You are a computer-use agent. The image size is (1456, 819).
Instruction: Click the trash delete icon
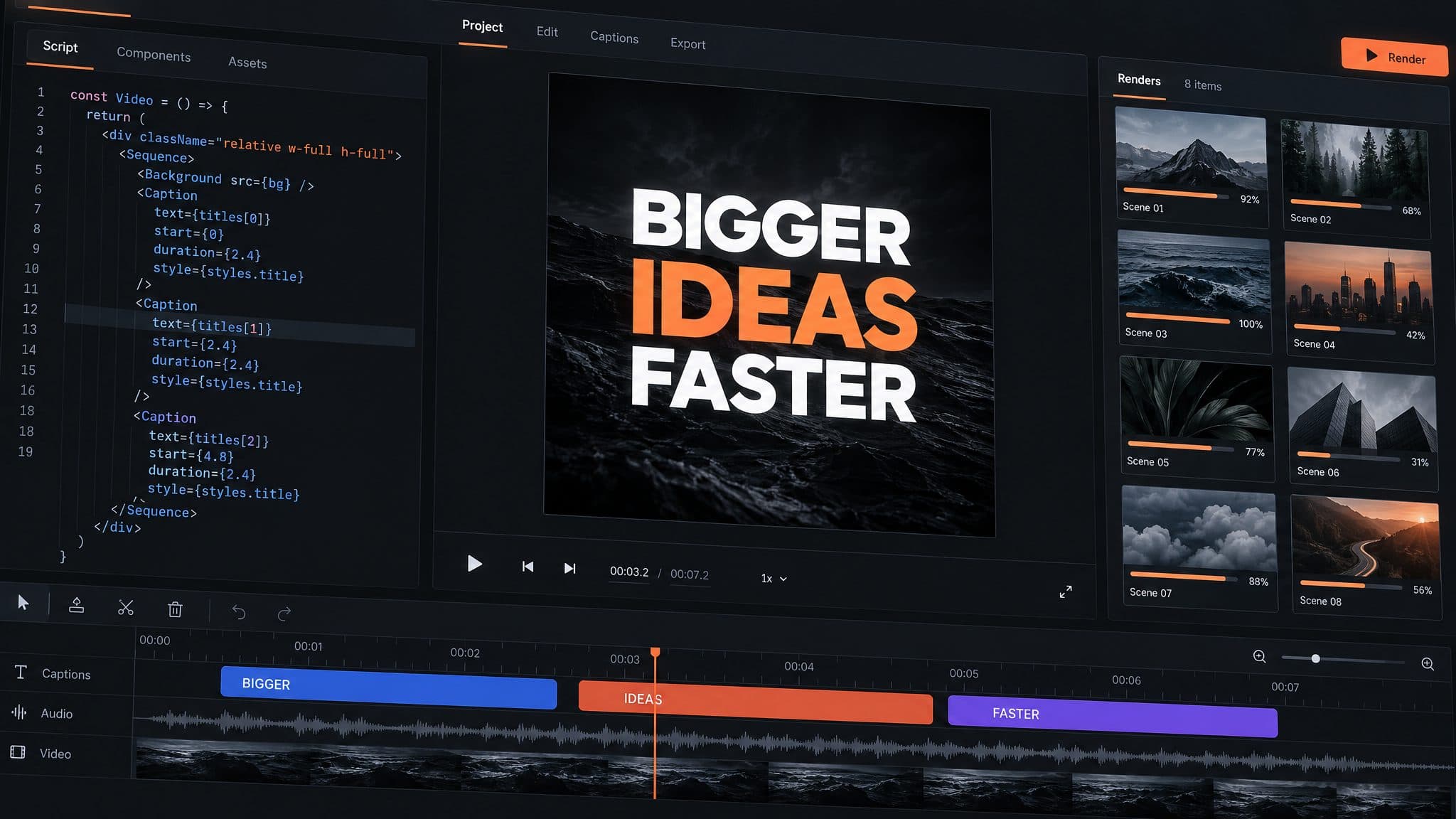point(175,609)
